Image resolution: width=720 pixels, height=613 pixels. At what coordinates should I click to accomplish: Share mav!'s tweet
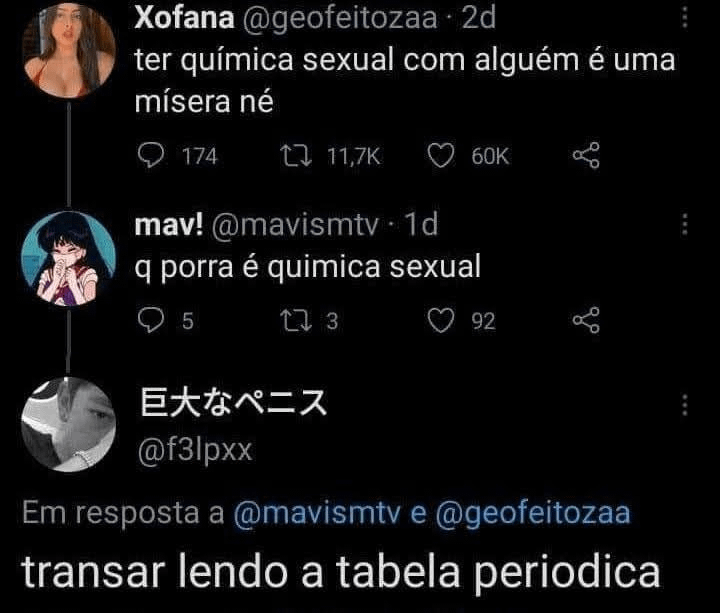585,320
